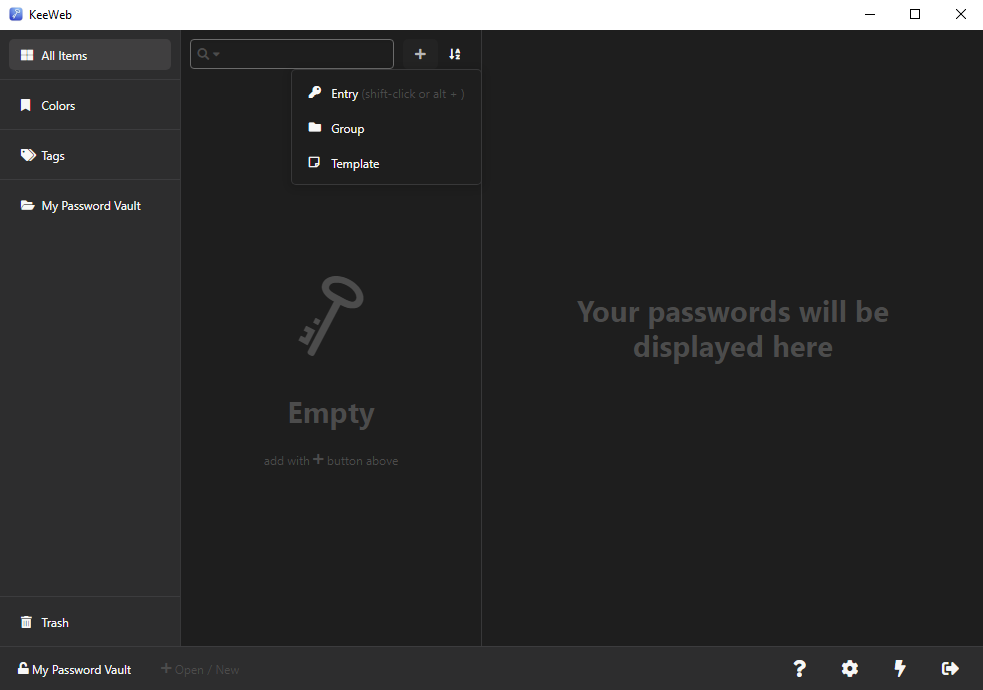Click the Trash icon in the sidebar

click(x=24, y=622)
